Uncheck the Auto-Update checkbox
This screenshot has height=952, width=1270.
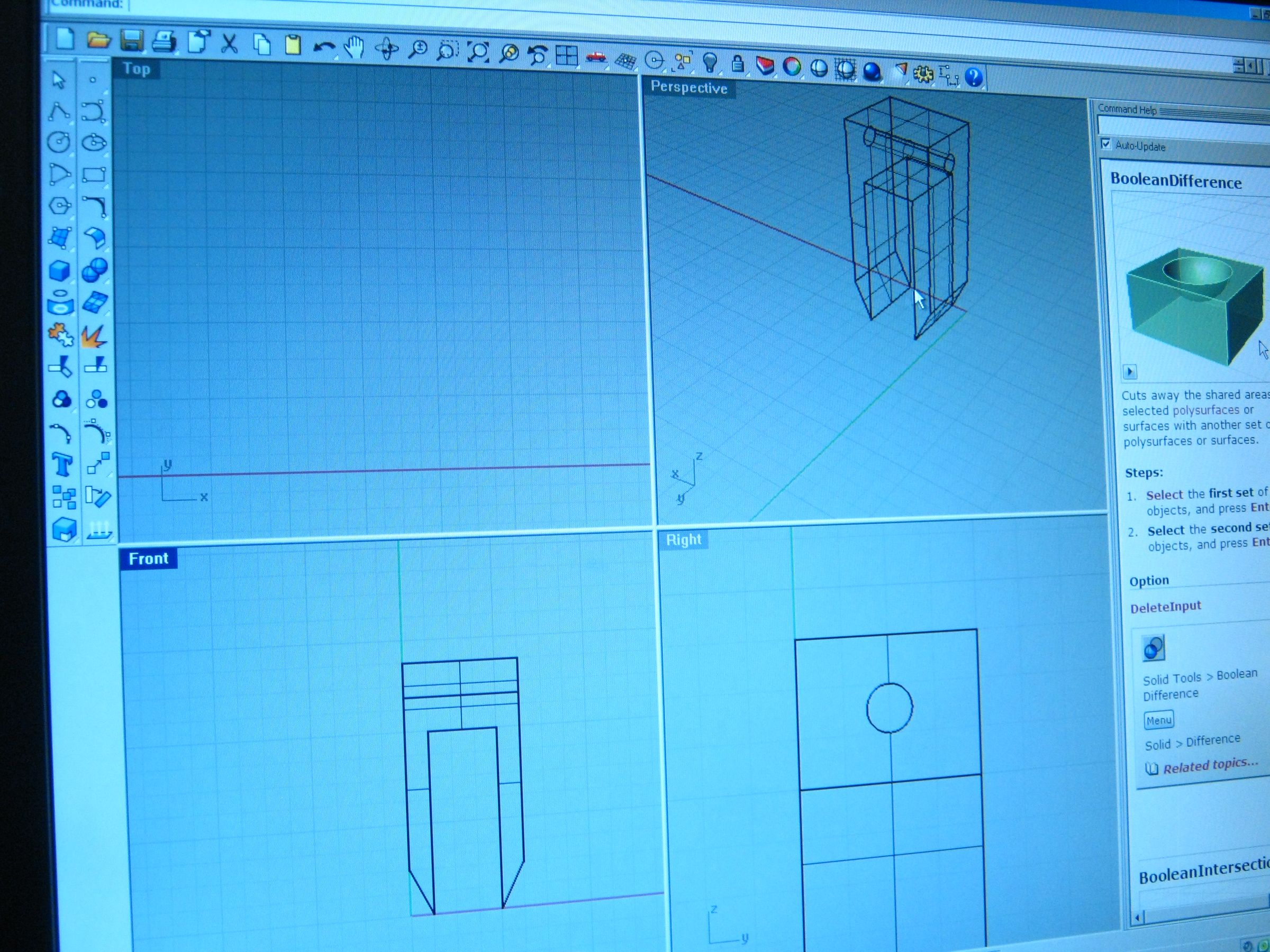click(1108, 146)
